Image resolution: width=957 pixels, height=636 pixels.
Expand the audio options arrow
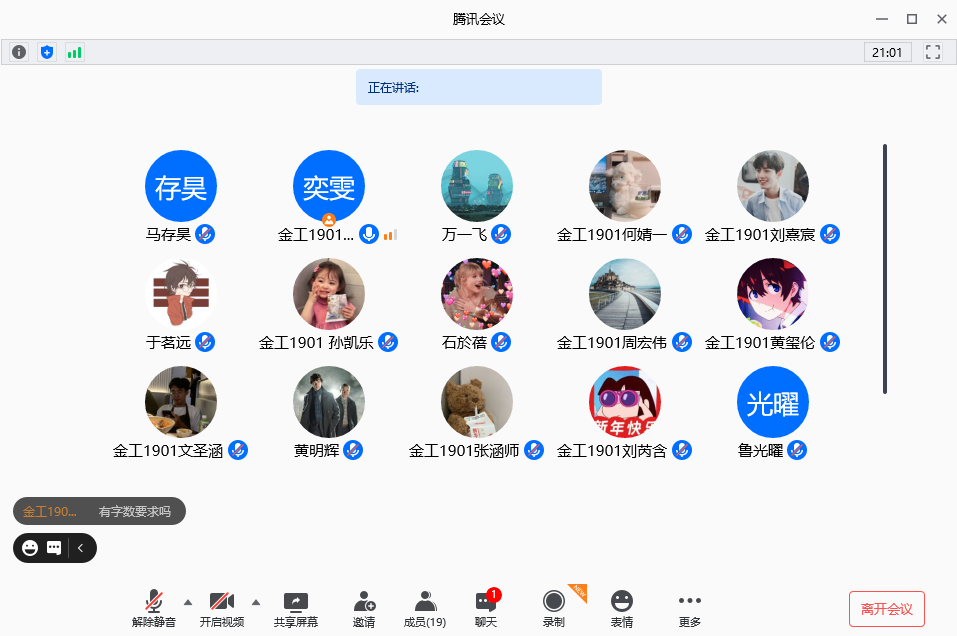click(x=188, y=602)
